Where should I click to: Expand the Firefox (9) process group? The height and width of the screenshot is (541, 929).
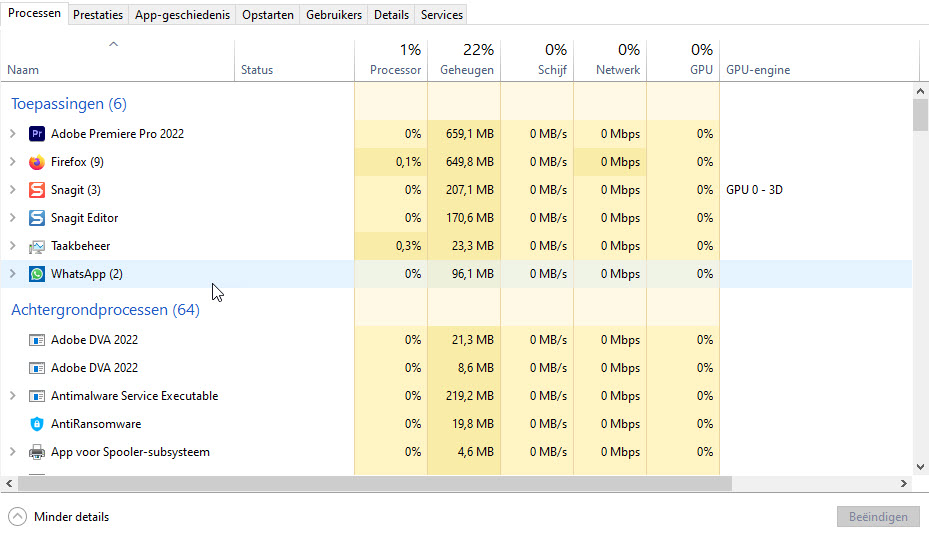pos(12,162)
